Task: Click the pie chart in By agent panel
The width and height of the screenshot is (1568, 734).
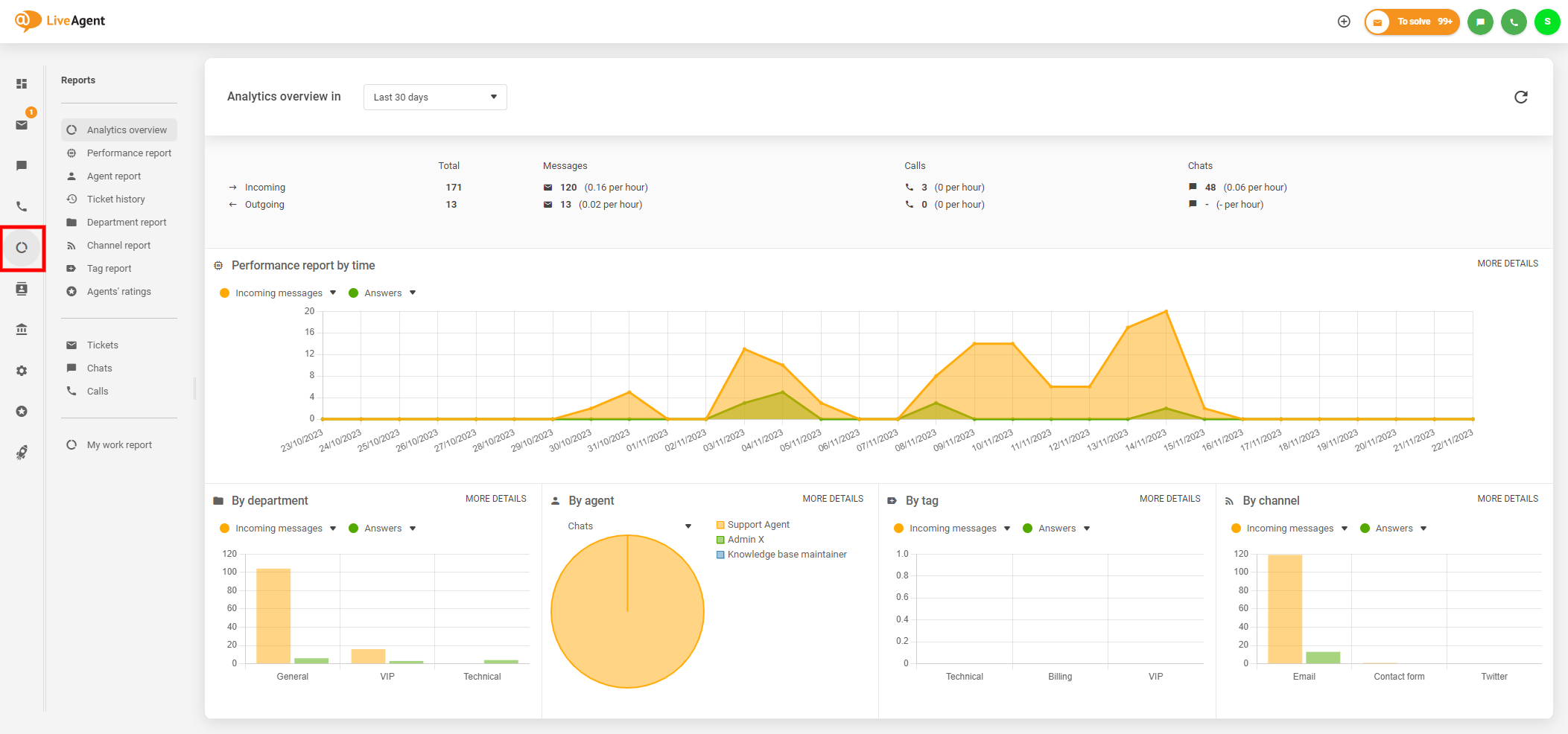Action: (x=627, y=610)
